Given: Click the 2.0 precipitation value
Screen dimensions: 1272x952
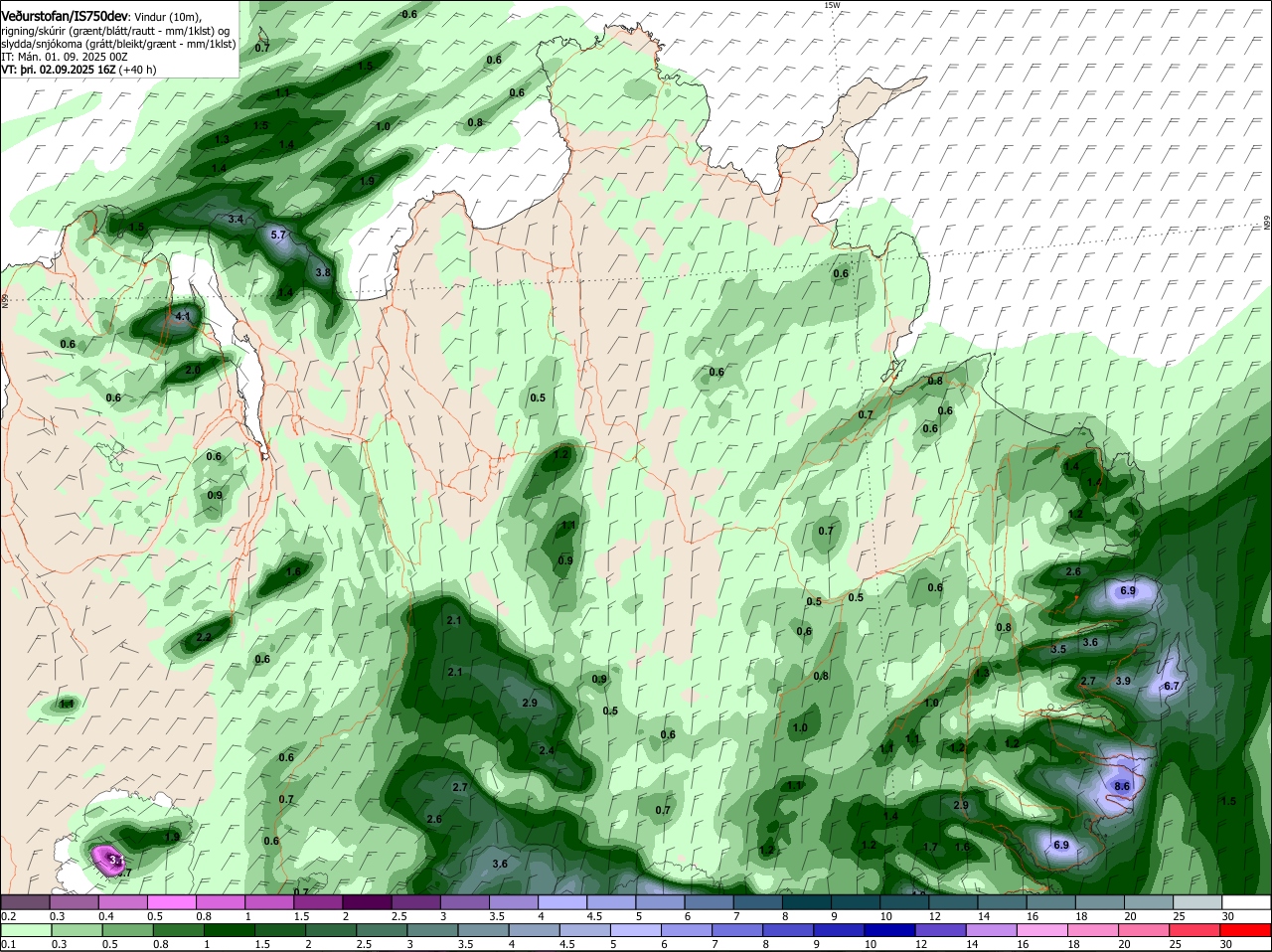Looking at the screenshot, I should [x=194, y=370].
